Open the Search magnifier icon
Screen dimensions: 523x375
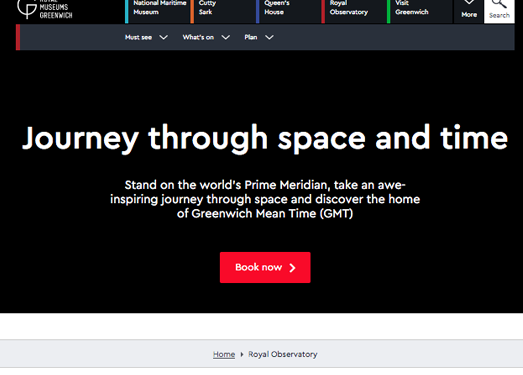(x=499, y=4)
